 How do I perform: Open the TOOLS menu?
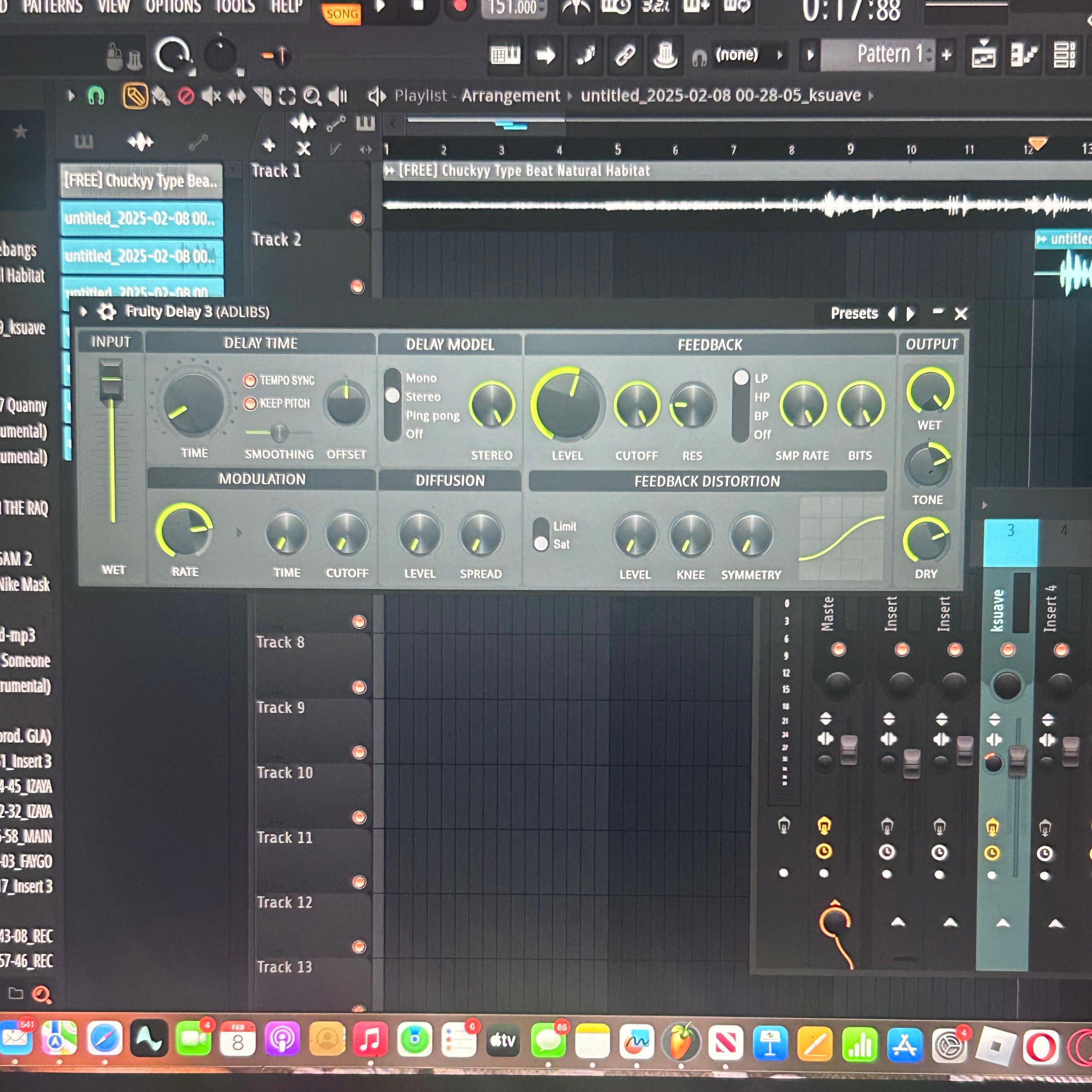234,7
